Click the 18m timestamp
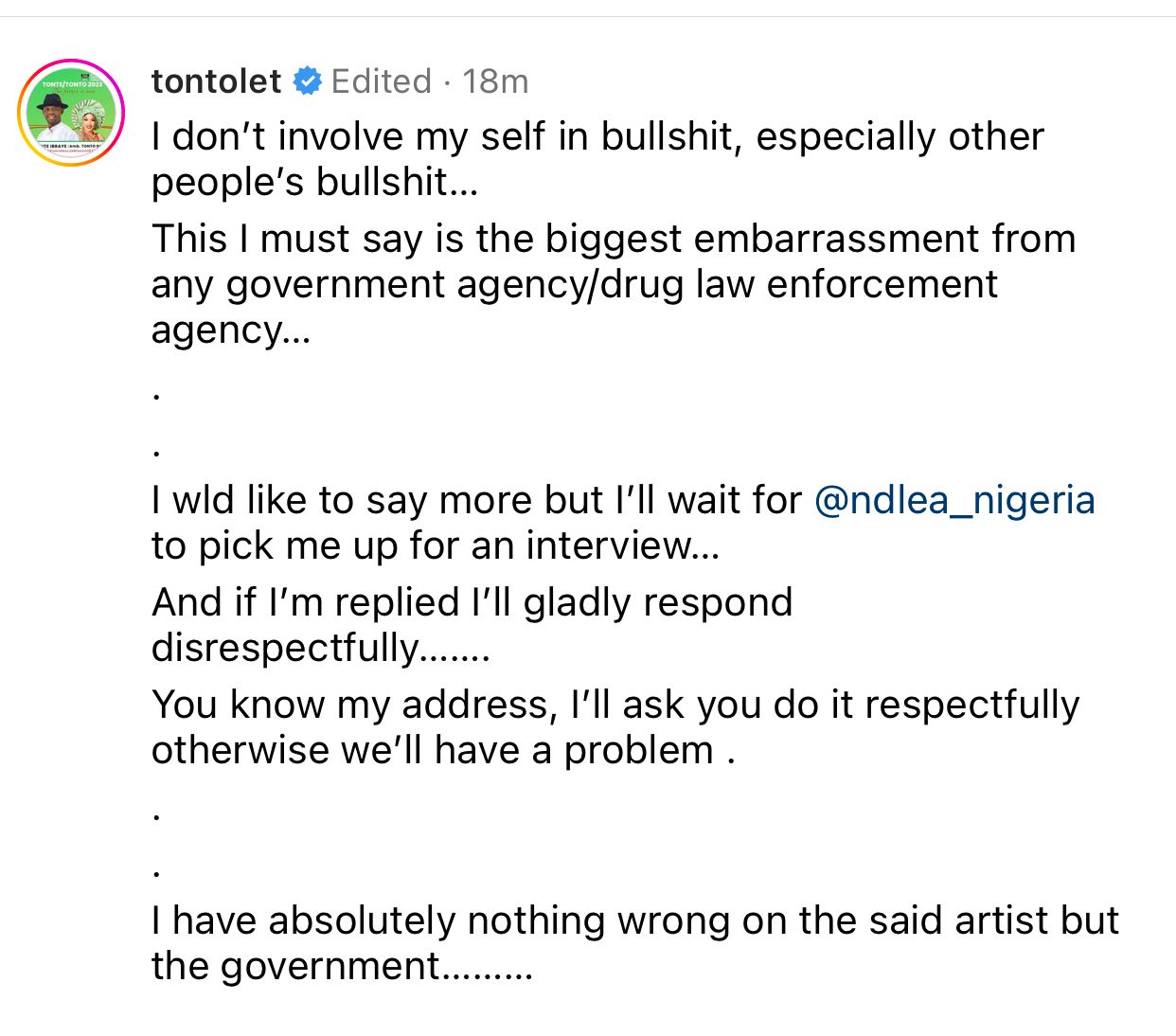 495,81
